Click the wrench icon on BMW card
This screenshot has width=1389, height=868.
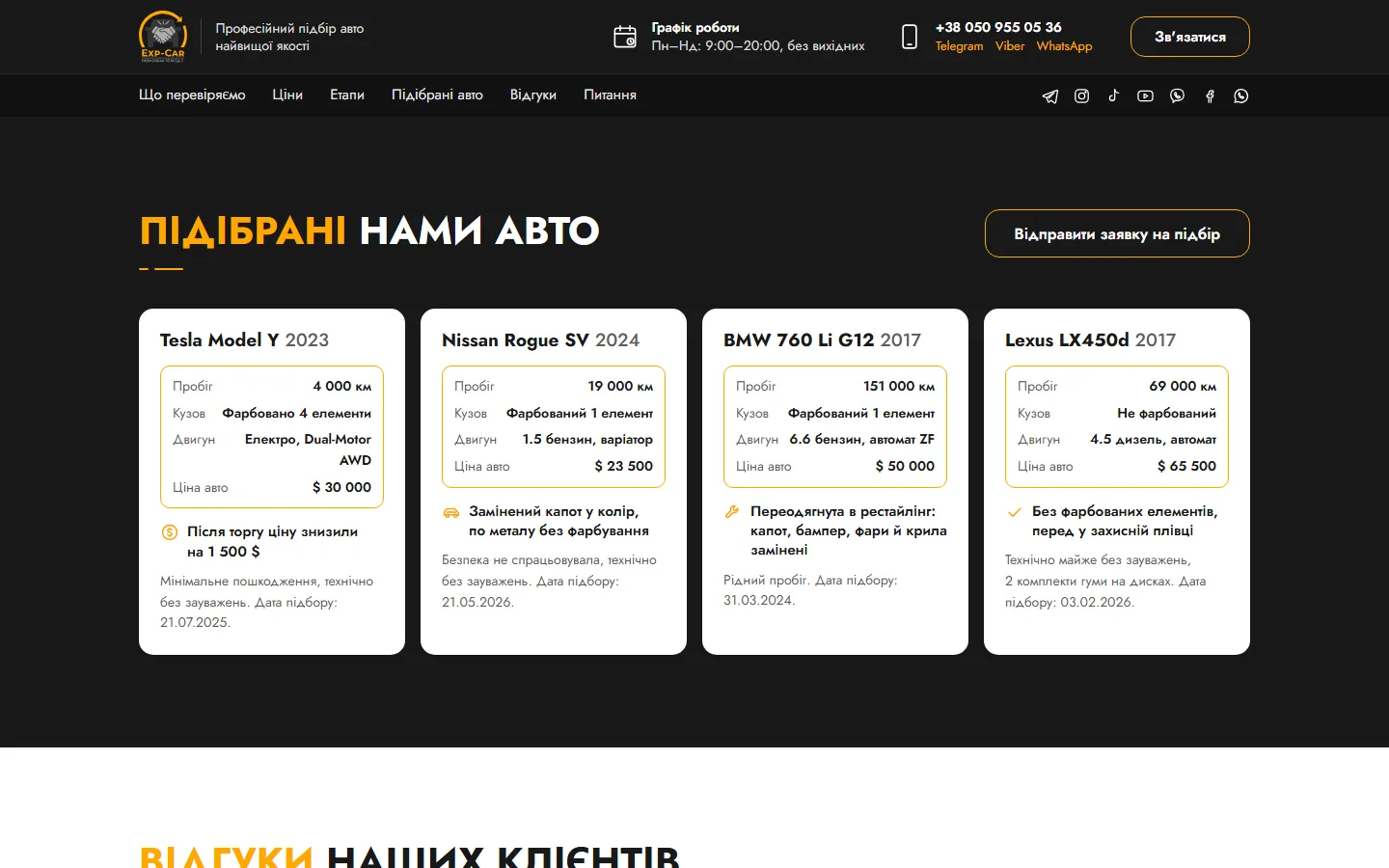tap(732, 512)
